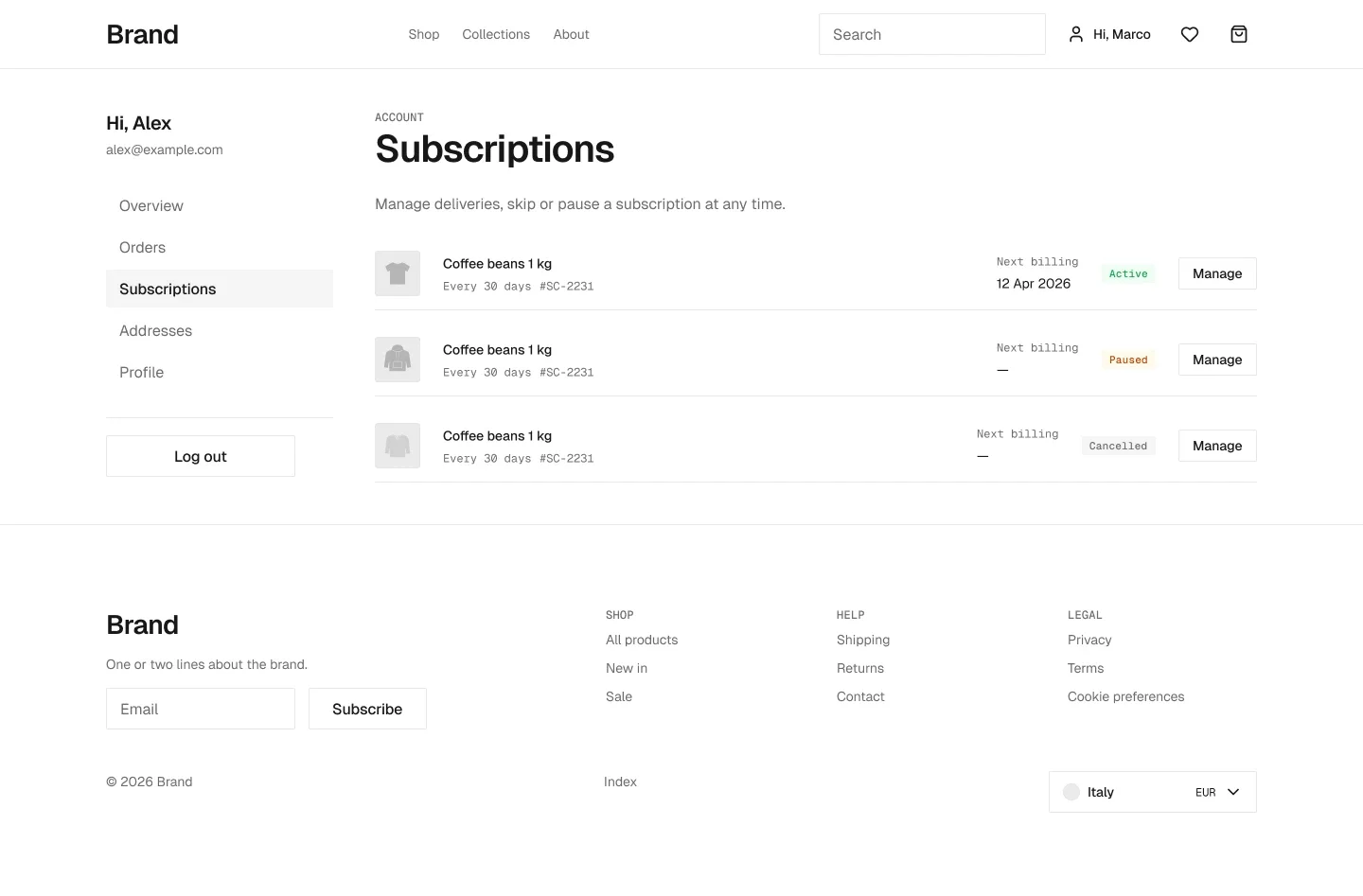Click the Active status badge
The width and height of the screenshot is (1363, 896).
[1128, 273]
